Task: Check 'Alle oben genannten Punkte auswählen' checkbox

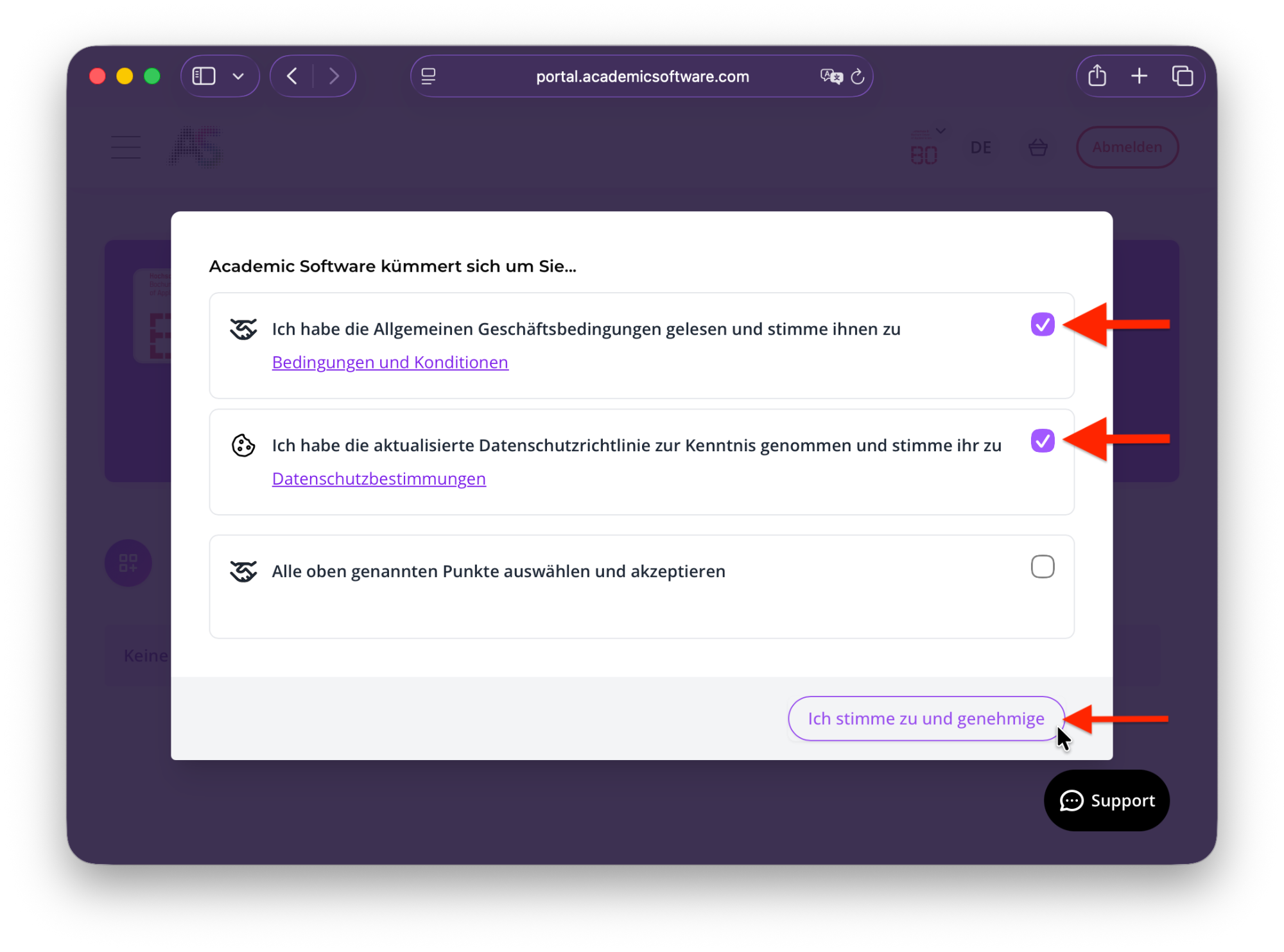Action: 1043,567
